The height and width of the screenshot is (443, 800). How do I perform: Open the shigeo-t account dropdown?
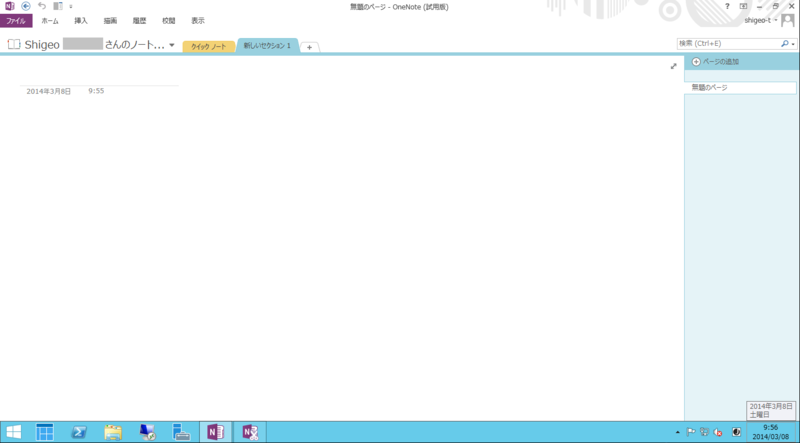761,20
